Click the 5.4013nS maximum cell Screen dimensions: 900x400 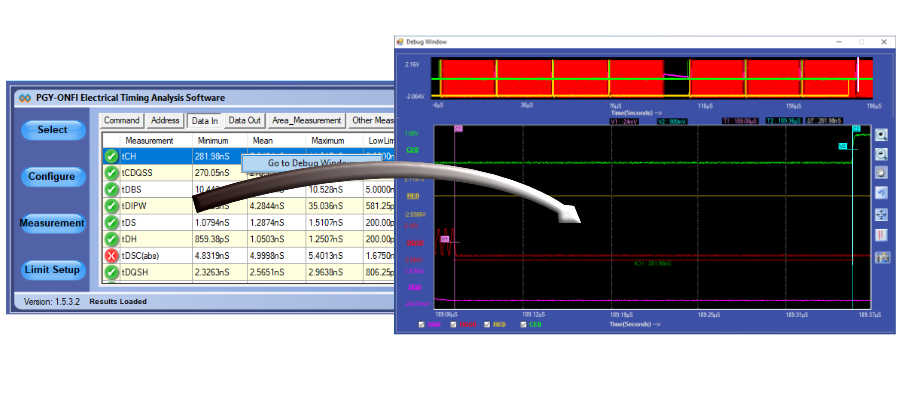point(334,256)
